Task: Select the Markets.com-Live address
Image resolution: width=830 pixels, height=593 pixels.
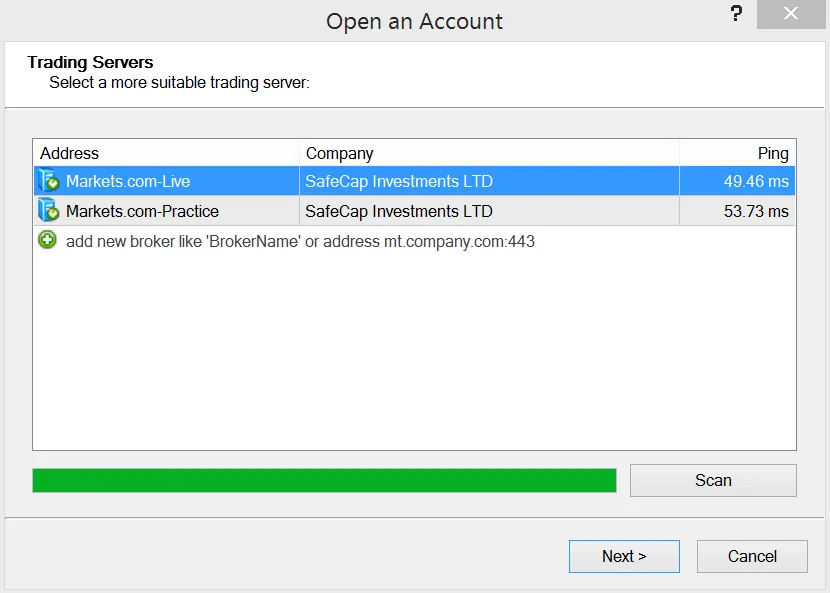Action: click(x=128, y=181)
